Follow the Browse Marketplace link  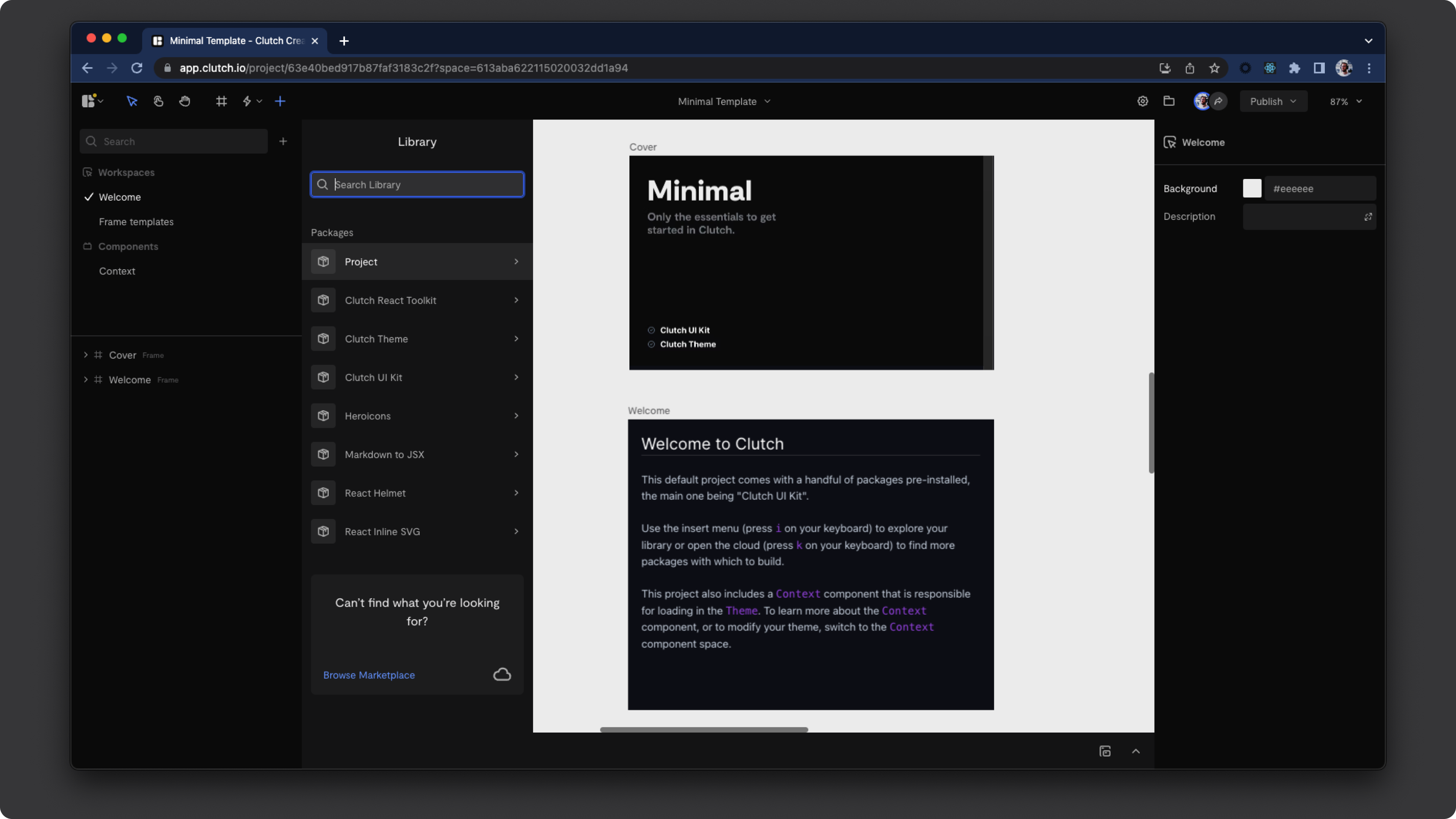pyautogui.click(x=369, y=675)
